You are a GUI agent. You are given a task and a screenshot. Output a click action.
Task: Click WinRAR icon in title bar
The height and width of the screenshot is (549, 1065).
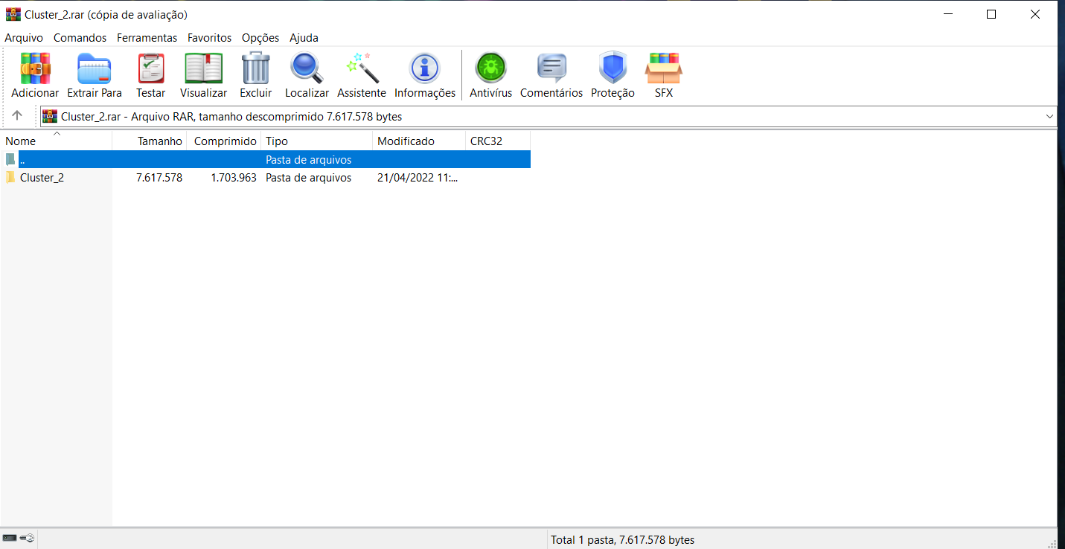coord(12,14)
